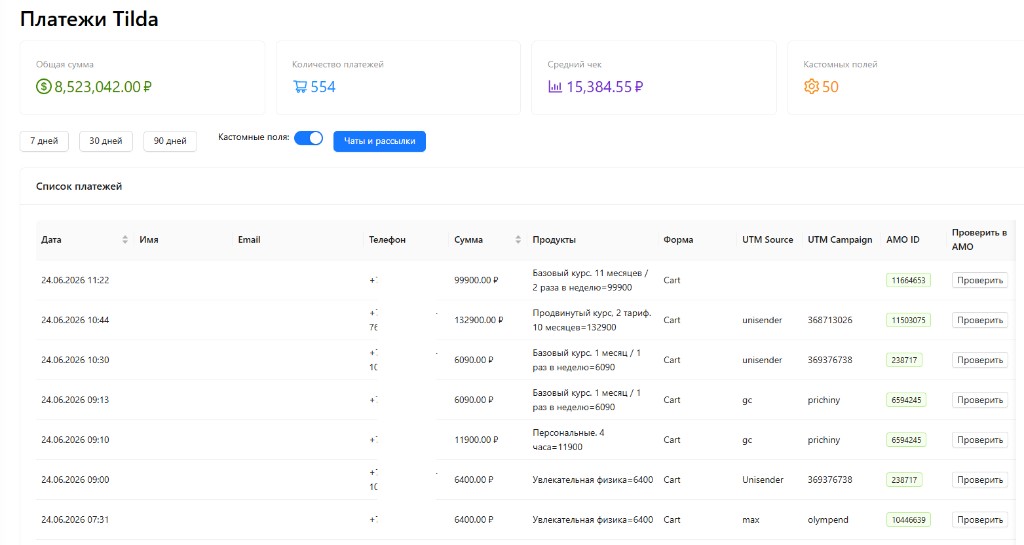Click date 24.06.2026 09:10
This screenshot has height=545, width=1024.
coord(75,440)
